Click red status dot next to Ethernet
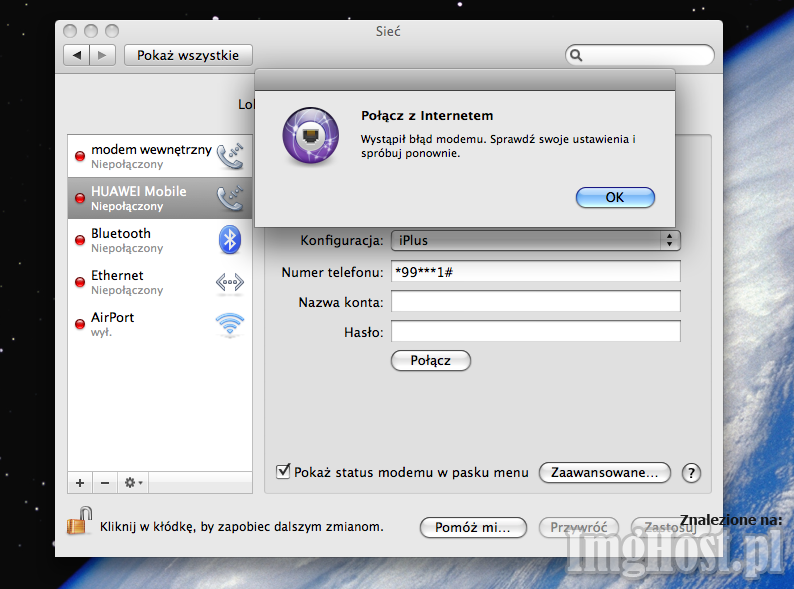This screenshot has height=589, width=794. (80, 282)
